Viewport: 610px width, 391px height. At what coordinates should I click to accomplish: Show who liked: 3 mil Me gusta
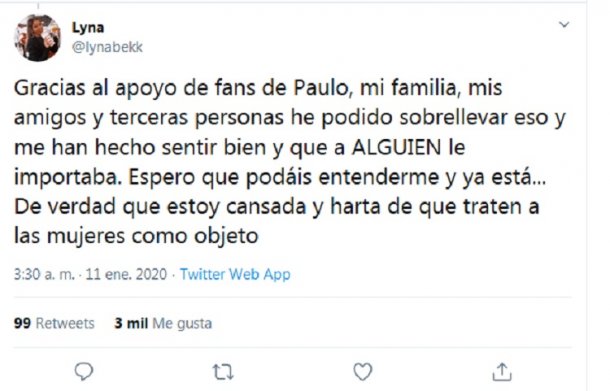pyautogui.click(x=163, y=323)
